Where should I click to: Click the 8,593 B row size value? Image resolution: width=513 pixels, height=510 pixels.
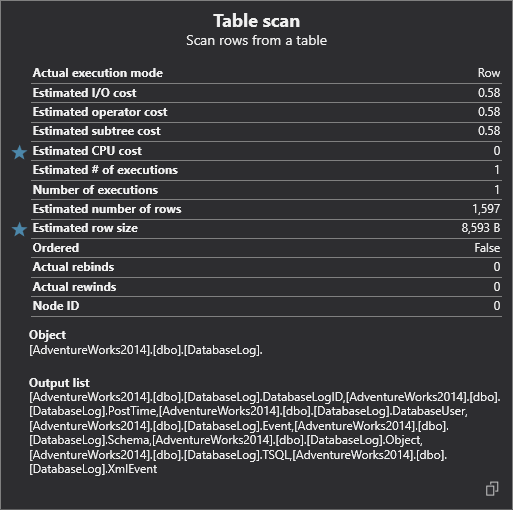coord(481,228)
